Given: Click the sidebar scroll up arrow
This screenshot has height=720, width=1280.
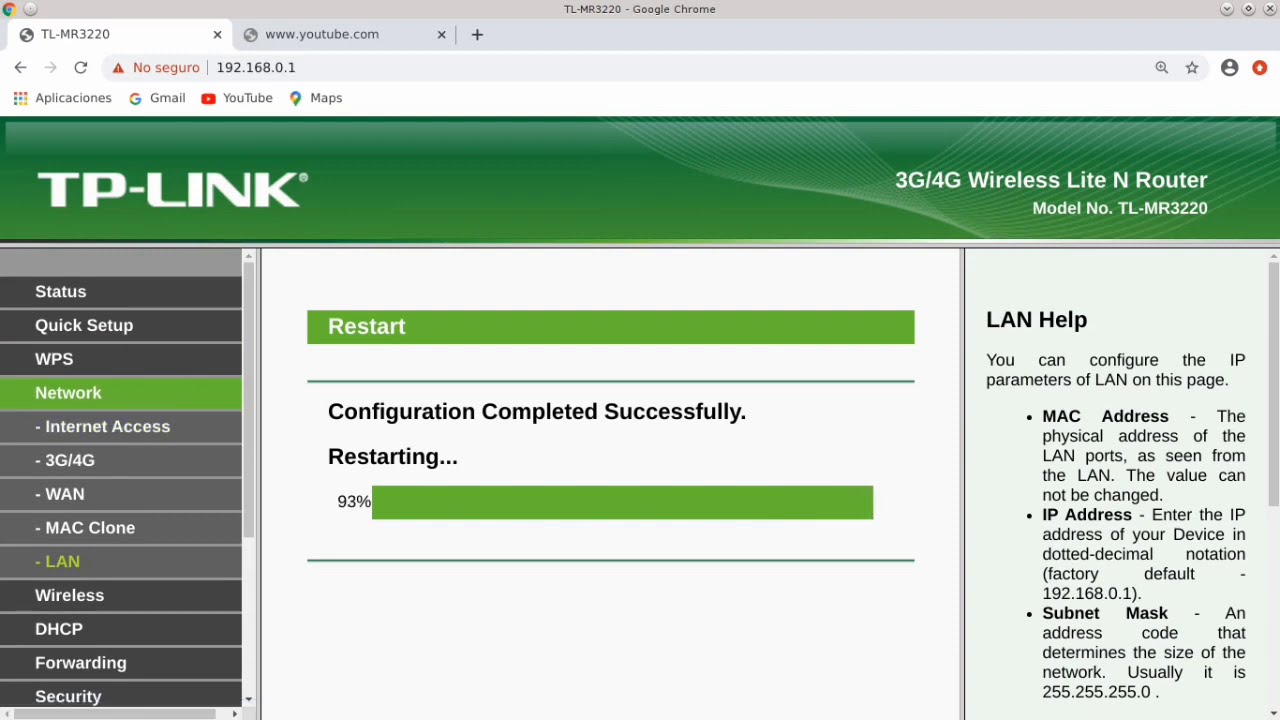Looking at the screenshot, I should pyautogui.click(x=248, y=257).
